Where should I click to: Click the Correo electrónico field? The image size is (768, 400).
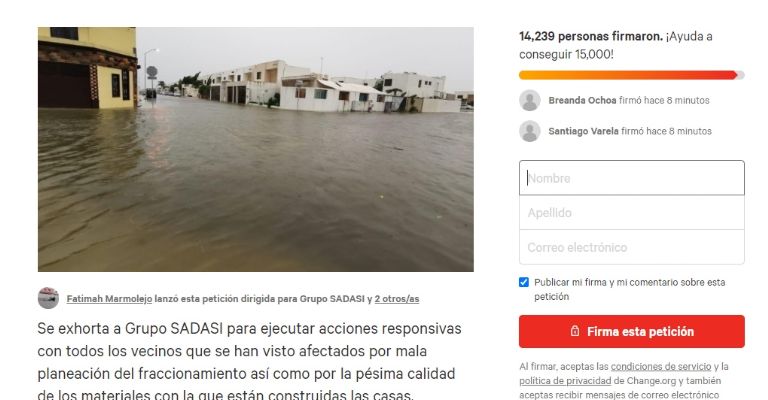pos(632,247)
